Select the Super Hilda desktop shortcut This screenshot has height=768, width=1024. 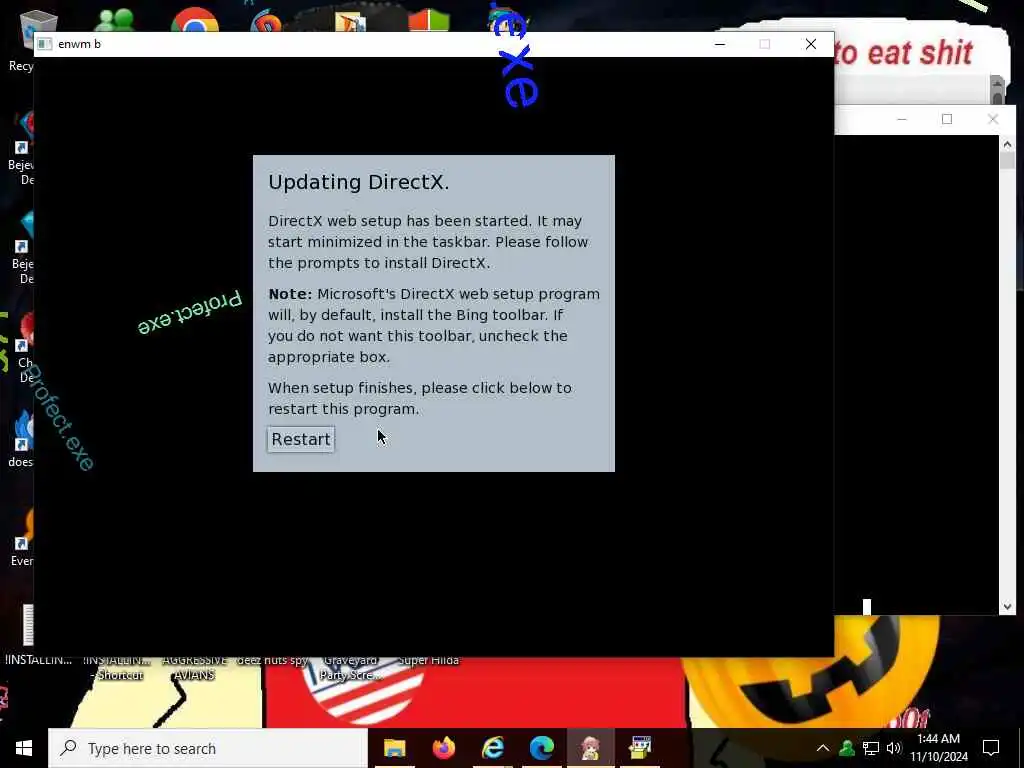tap(428, 660)
